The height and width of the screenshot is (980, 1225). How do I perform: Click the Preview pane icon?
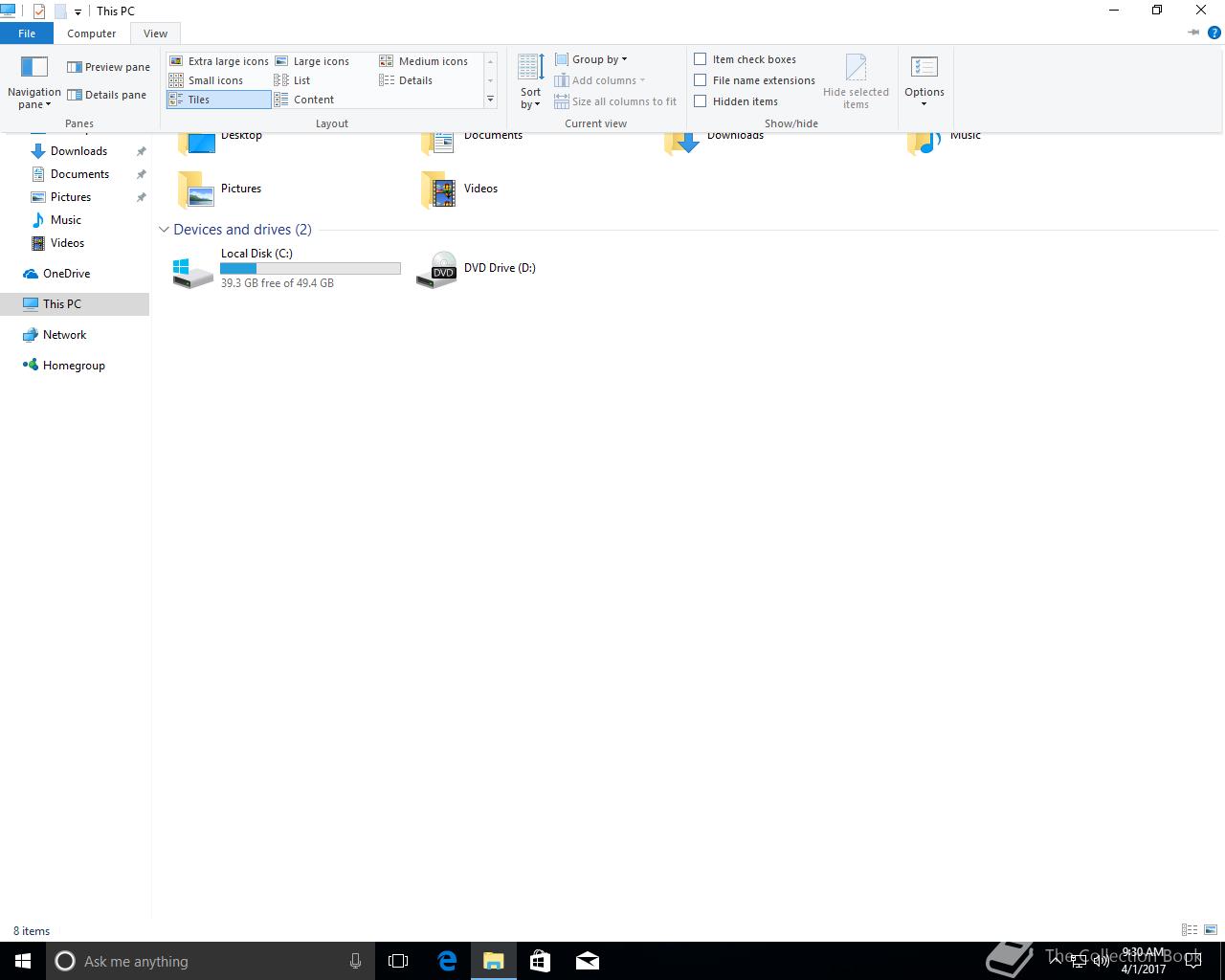[x=74, y=67]
